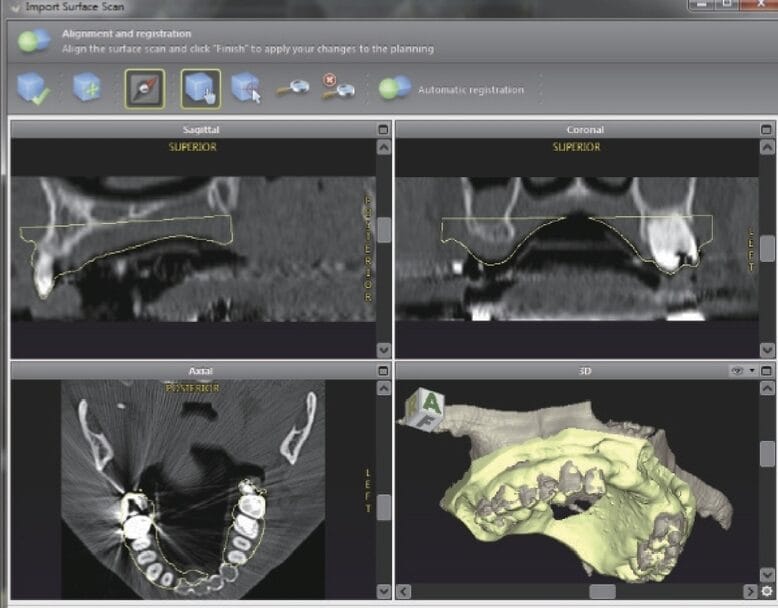Click the Coronal scrollbar up arrow
Image resolution: width=778 pixels, height=608 pixels.
click(767, 147)
